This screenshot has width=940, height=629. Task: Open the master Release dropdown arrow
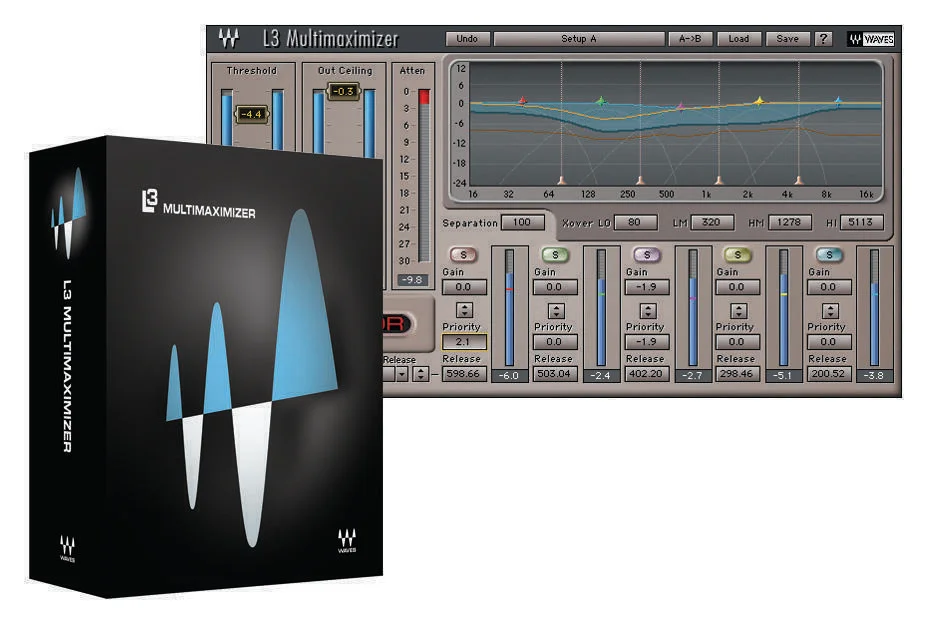tap(402, 374)
